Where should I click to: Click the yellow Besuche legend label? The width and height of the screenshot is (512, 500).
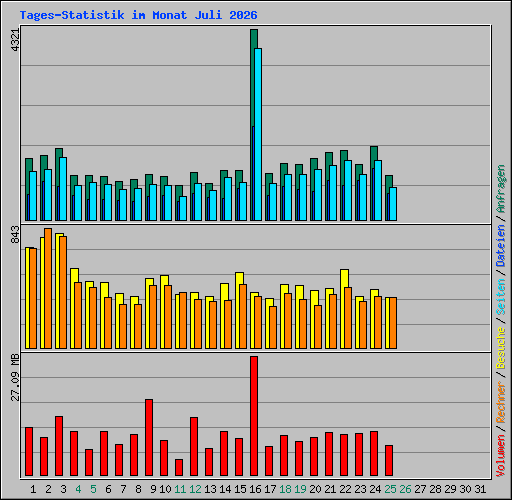501,347
